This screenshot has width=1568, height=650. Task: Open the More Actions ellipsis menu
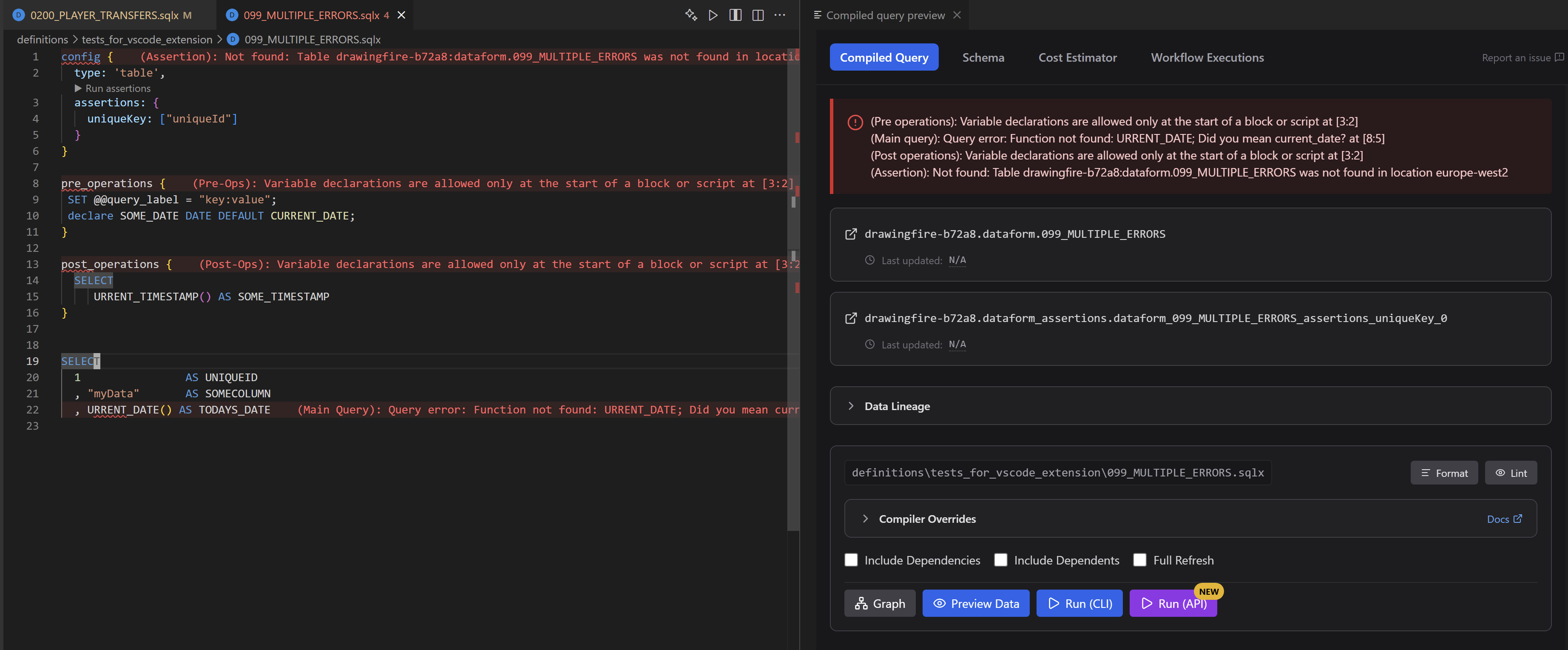coord(780,15)
